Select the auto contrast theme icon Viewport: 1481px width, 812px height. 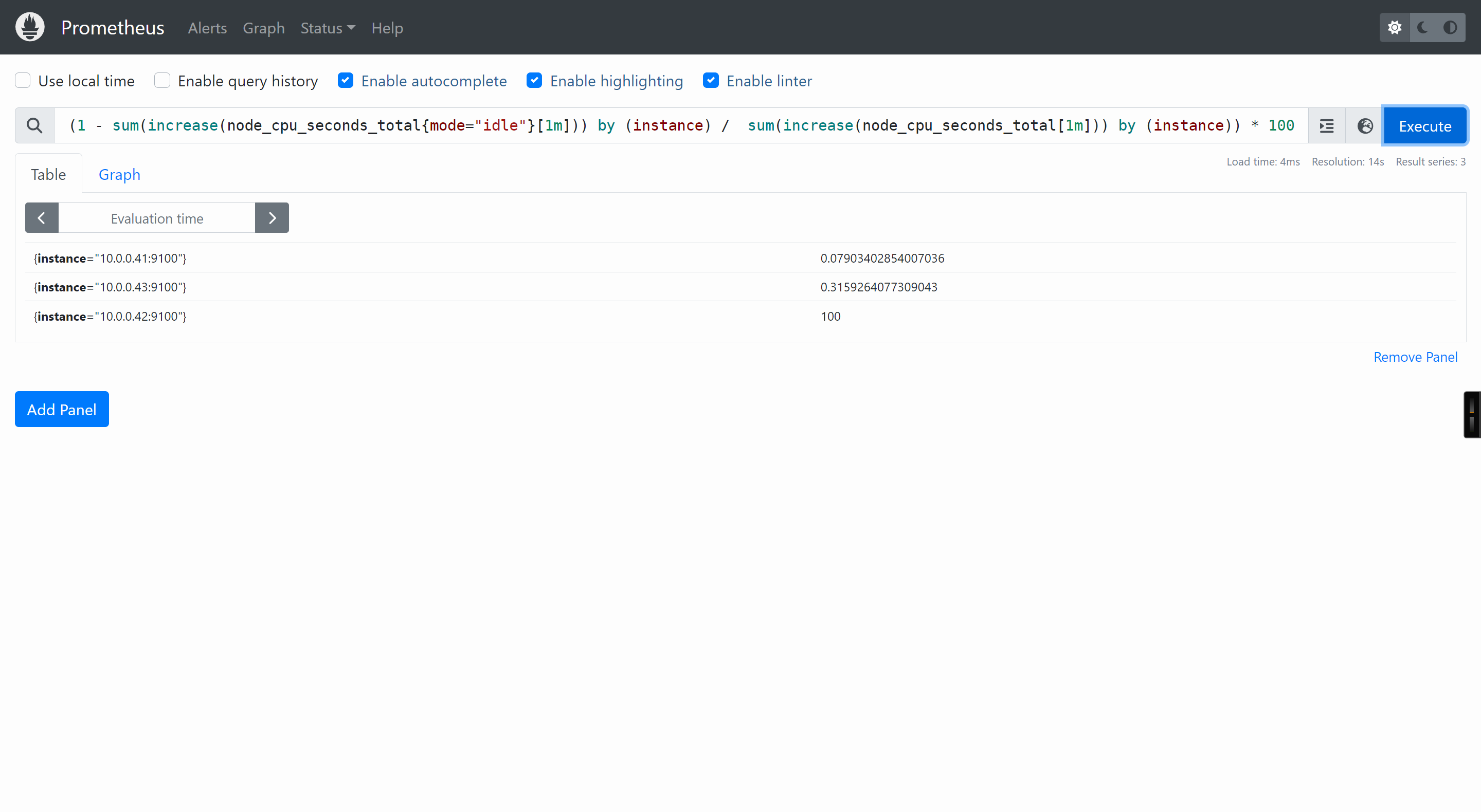(1450, 28)
